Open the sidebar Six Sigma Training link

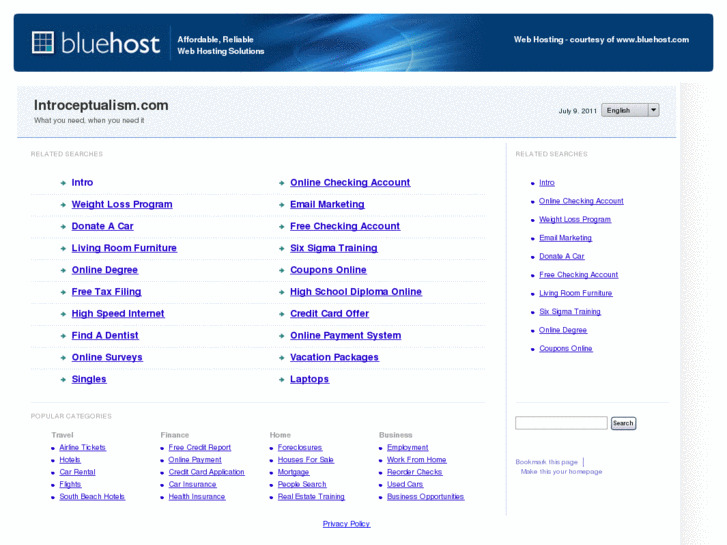coord(570,311)
